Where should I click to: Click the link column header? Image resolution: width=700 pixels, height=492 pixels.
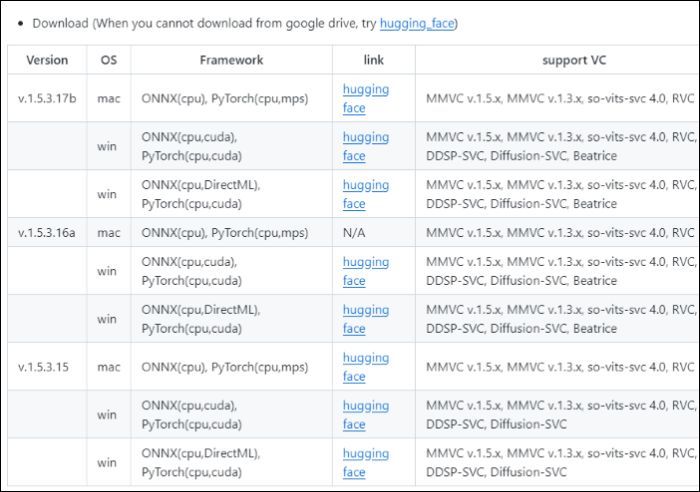[373, 60]
